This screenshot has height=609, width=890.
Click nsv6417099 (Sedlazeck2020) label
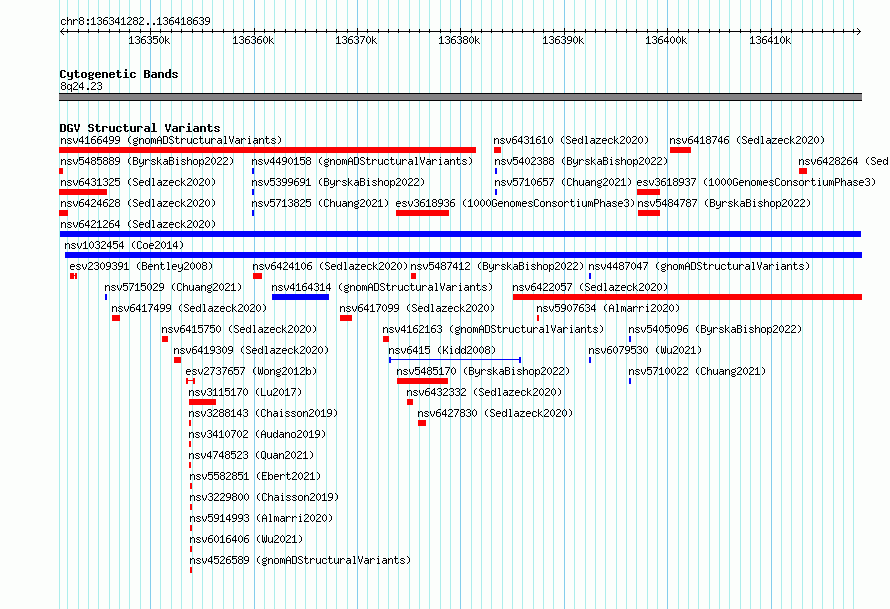pyautogui.click(x=417, y=308)
